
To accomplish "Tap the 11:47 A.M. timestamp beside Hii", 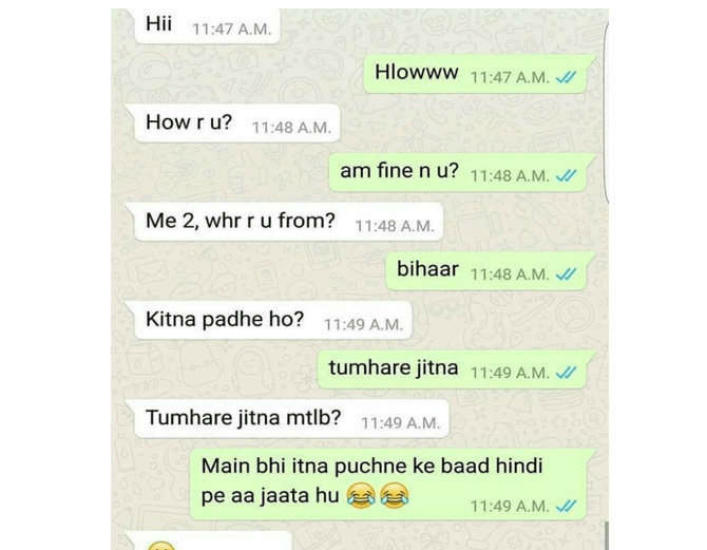I will tap(232, 29).
